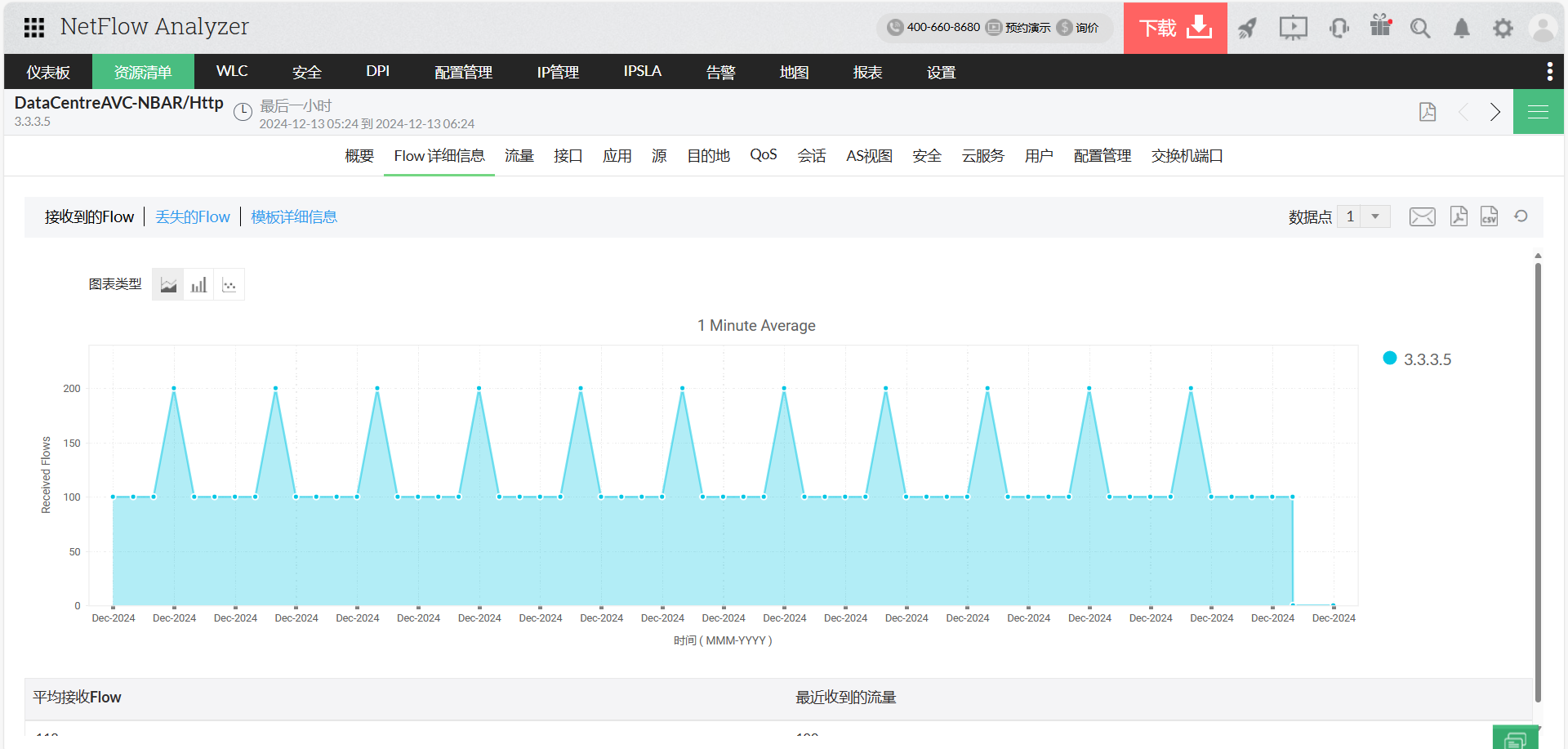Email the Flow report via envelope icon
This screenshot has width=1568, height=749.
click(1422, 216)
